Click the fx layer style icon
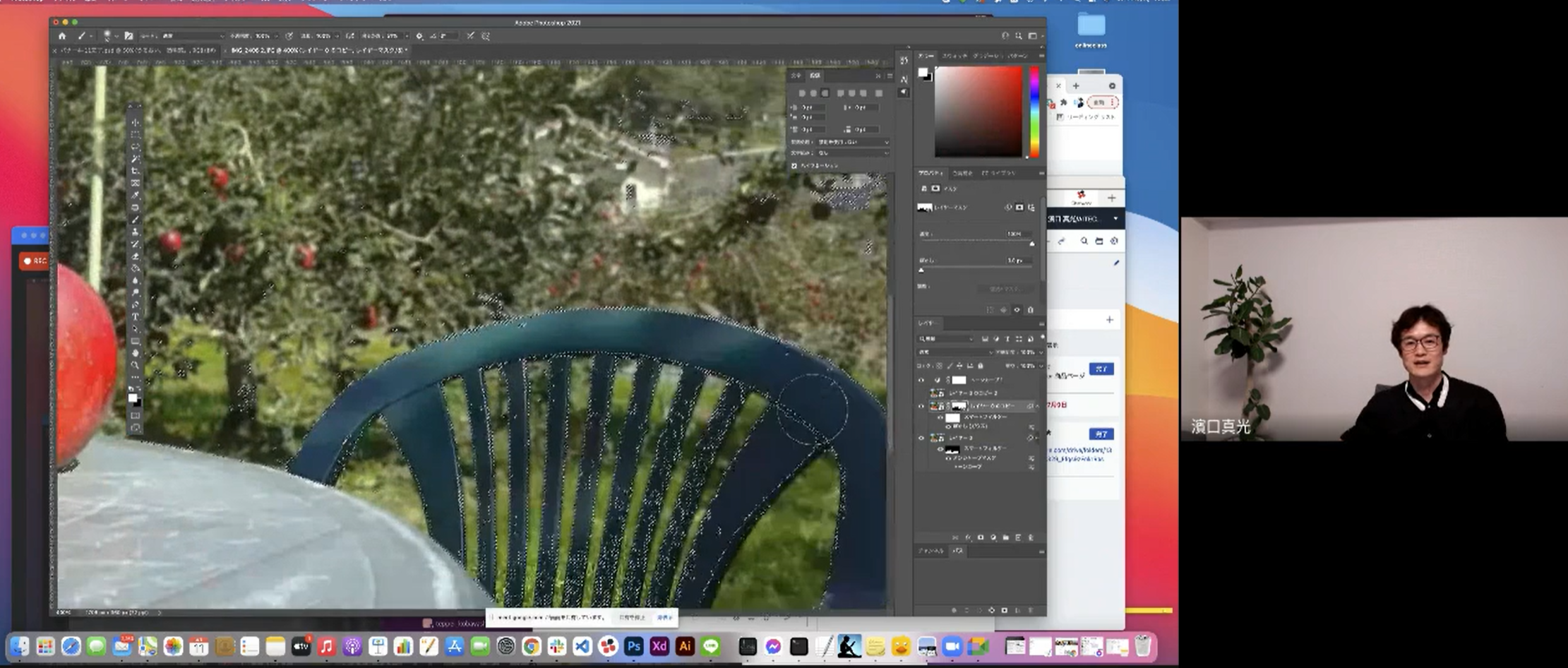Viewport: 1568px width, 668px height. 968,537
